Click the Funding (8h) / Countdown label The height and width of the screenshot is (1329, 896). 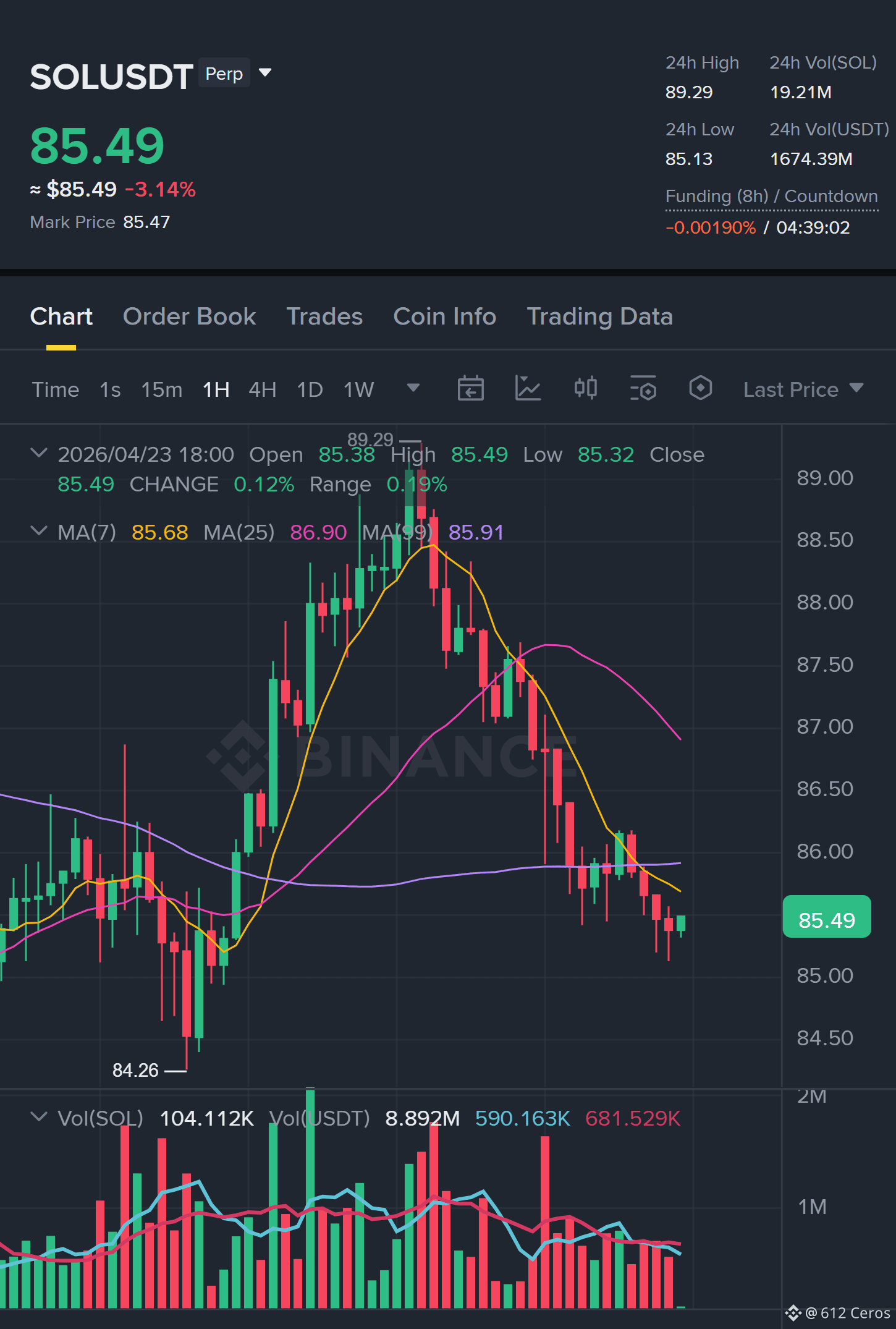771,197
